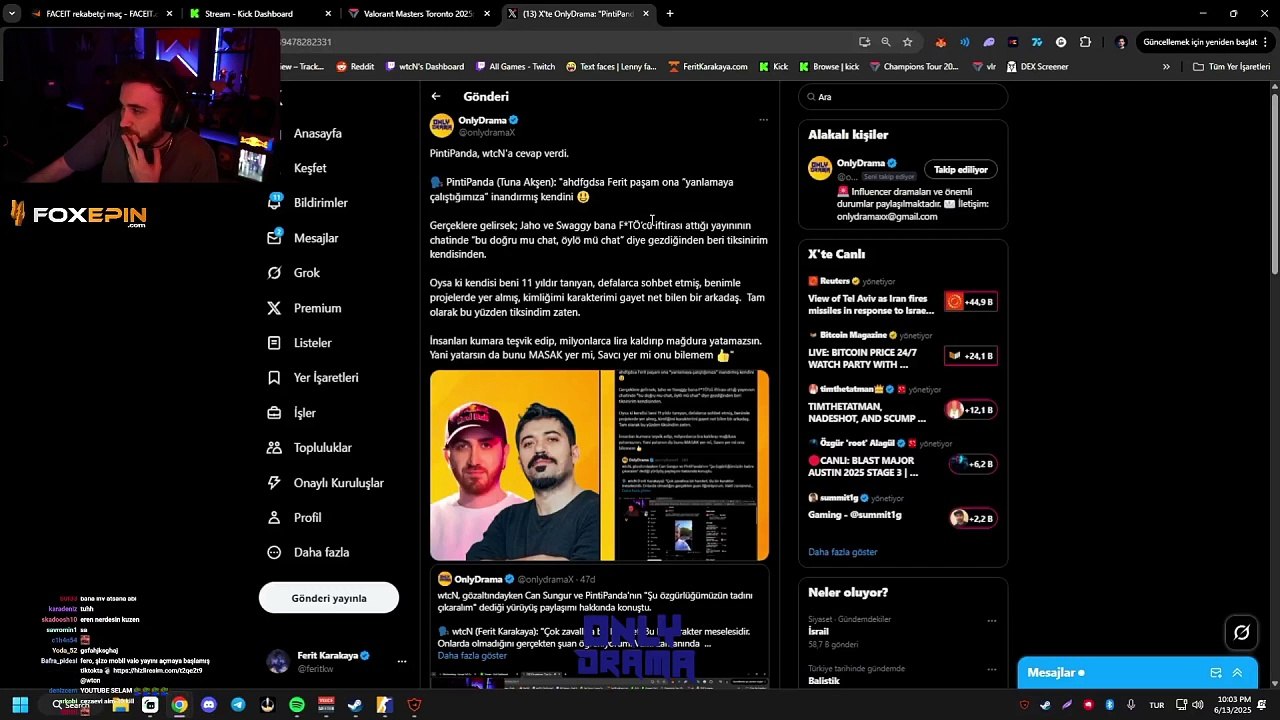The width and height of the screenshot is (1280, 720).
Task: Open the taskbar clock and date
Action: tap(1234, 705)
